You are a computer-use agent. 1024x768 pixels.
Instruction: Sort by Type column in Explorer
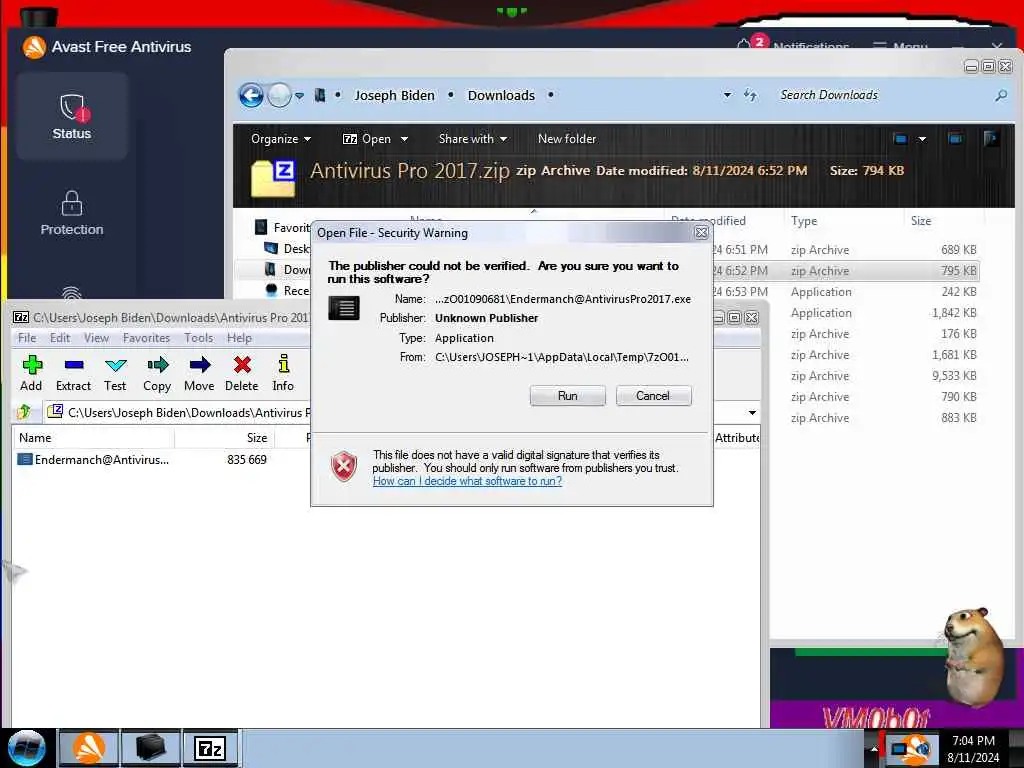[x=842, y=221]
